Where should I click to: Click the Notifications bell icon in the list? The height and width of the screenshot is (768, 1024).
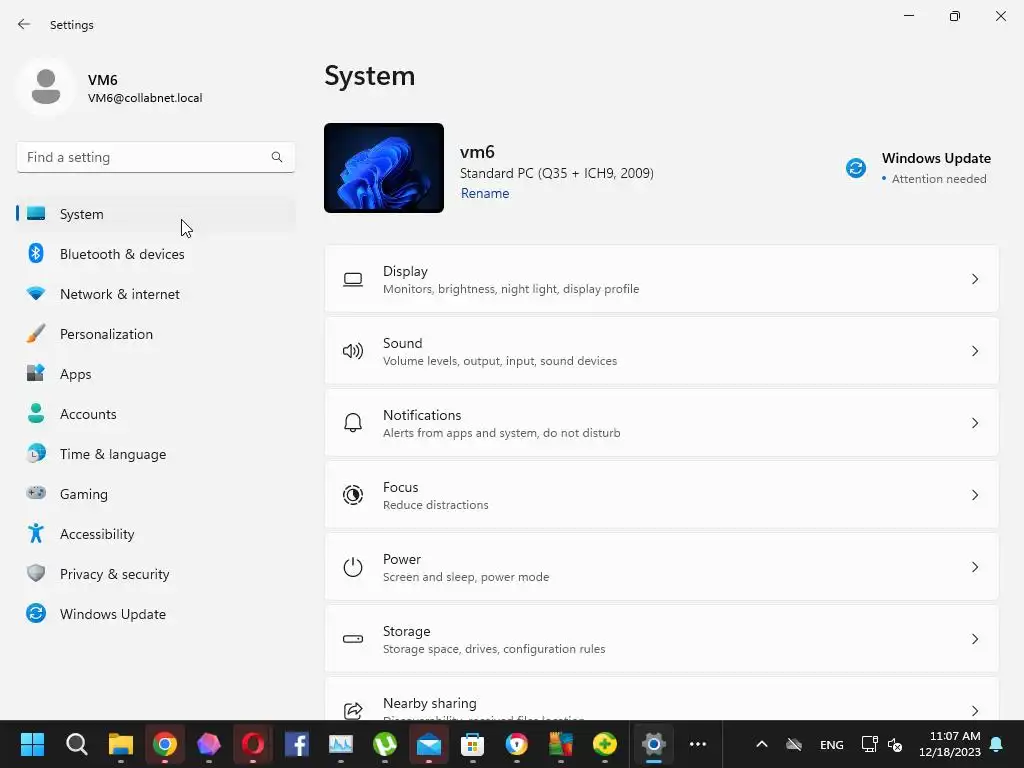click(353, 423)
